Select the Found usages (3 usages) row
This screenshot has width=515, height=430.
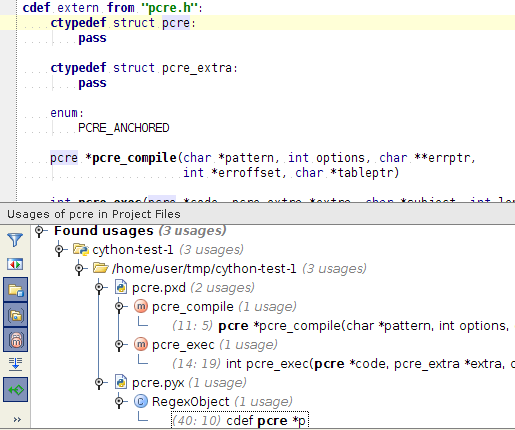[140, 231]
